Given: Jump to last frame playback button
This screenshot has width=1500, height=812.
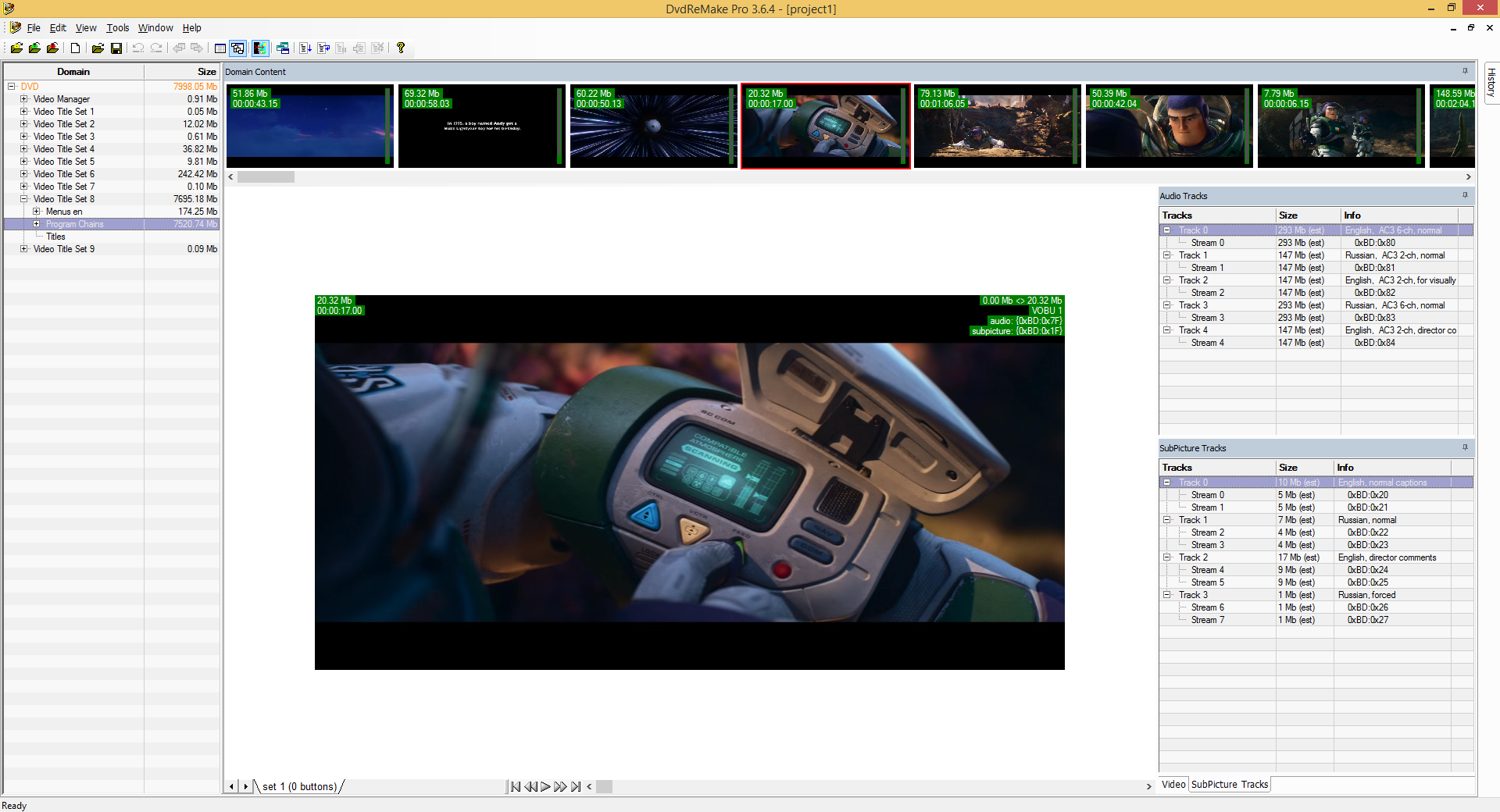Looking at the screenshot, I should pyautogui.click(x=576, y=787).
